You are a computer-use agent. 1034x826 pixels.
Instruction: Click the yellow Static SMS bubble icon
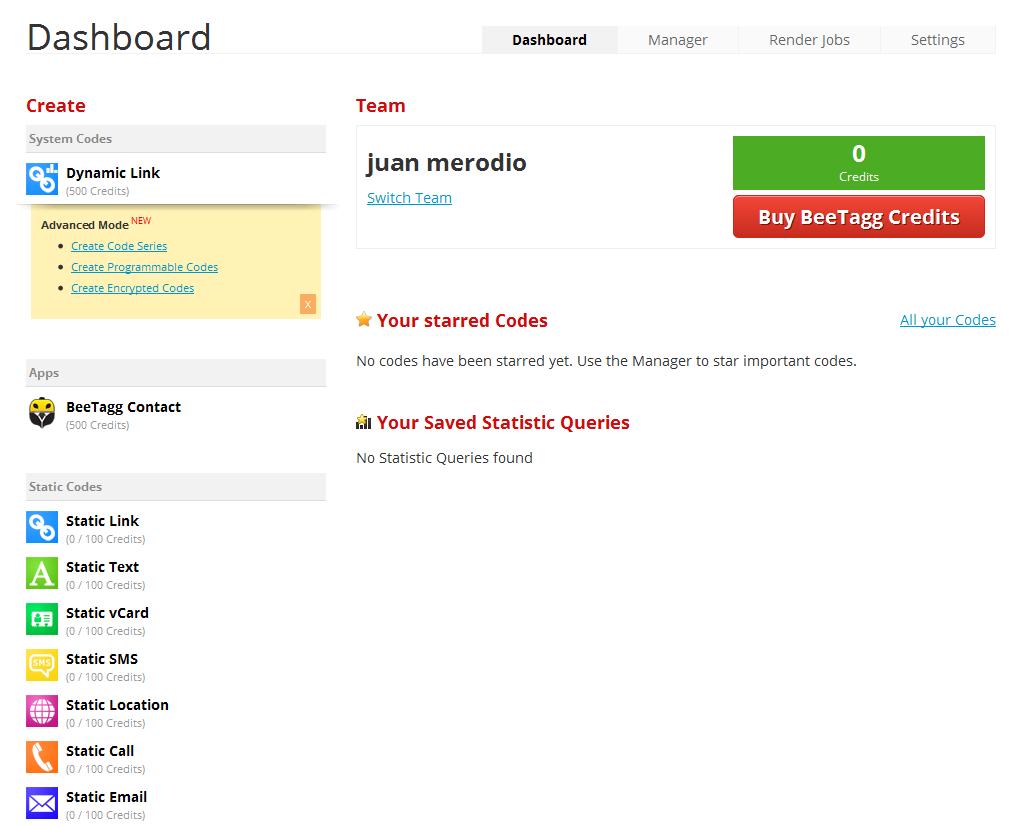pos(42,665)
